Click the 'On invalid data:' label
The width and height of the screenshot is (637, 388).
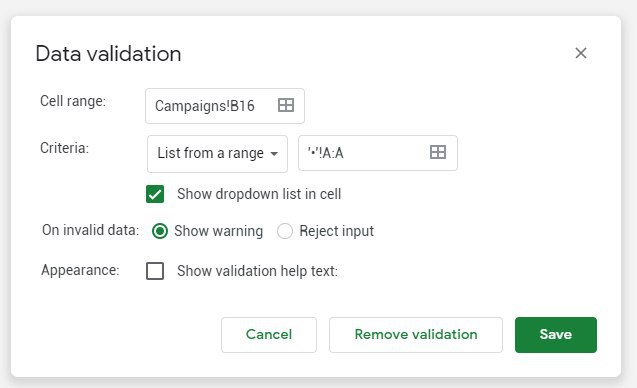point(91,230)
